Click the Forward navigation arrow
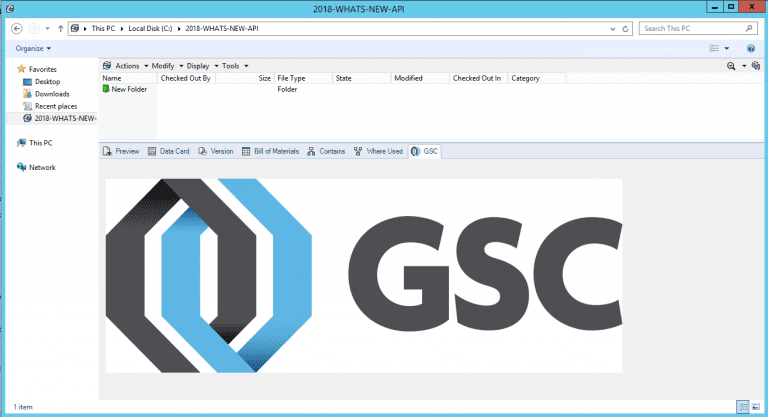 coord(34,28)
